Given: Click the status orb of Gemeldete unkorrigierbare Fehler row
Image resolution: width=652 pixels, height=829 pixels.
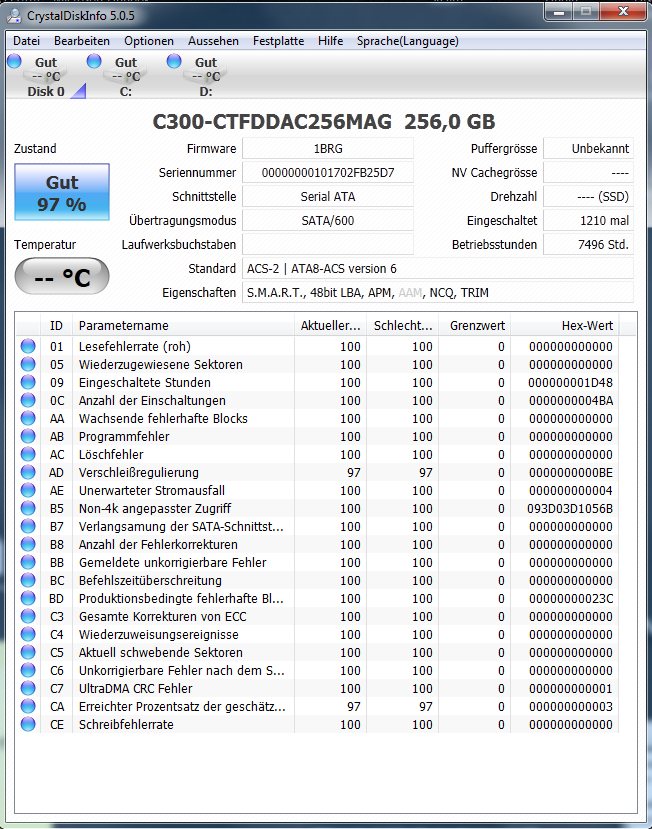Looking at the screenshot, I should point(28,562).
